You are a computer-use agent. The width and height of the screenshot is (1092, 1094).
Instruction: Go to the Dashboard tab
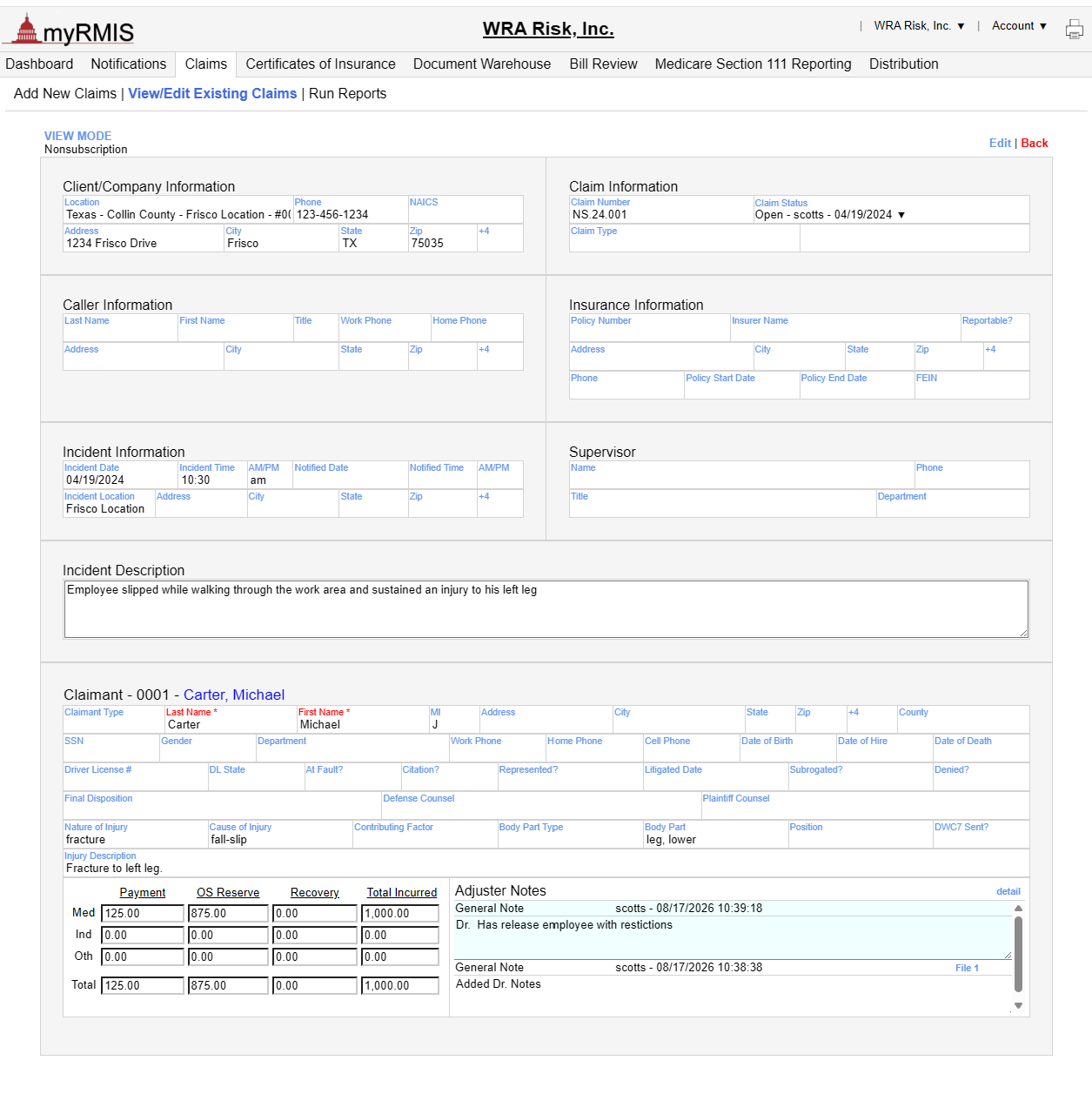[x=39, y=64]
